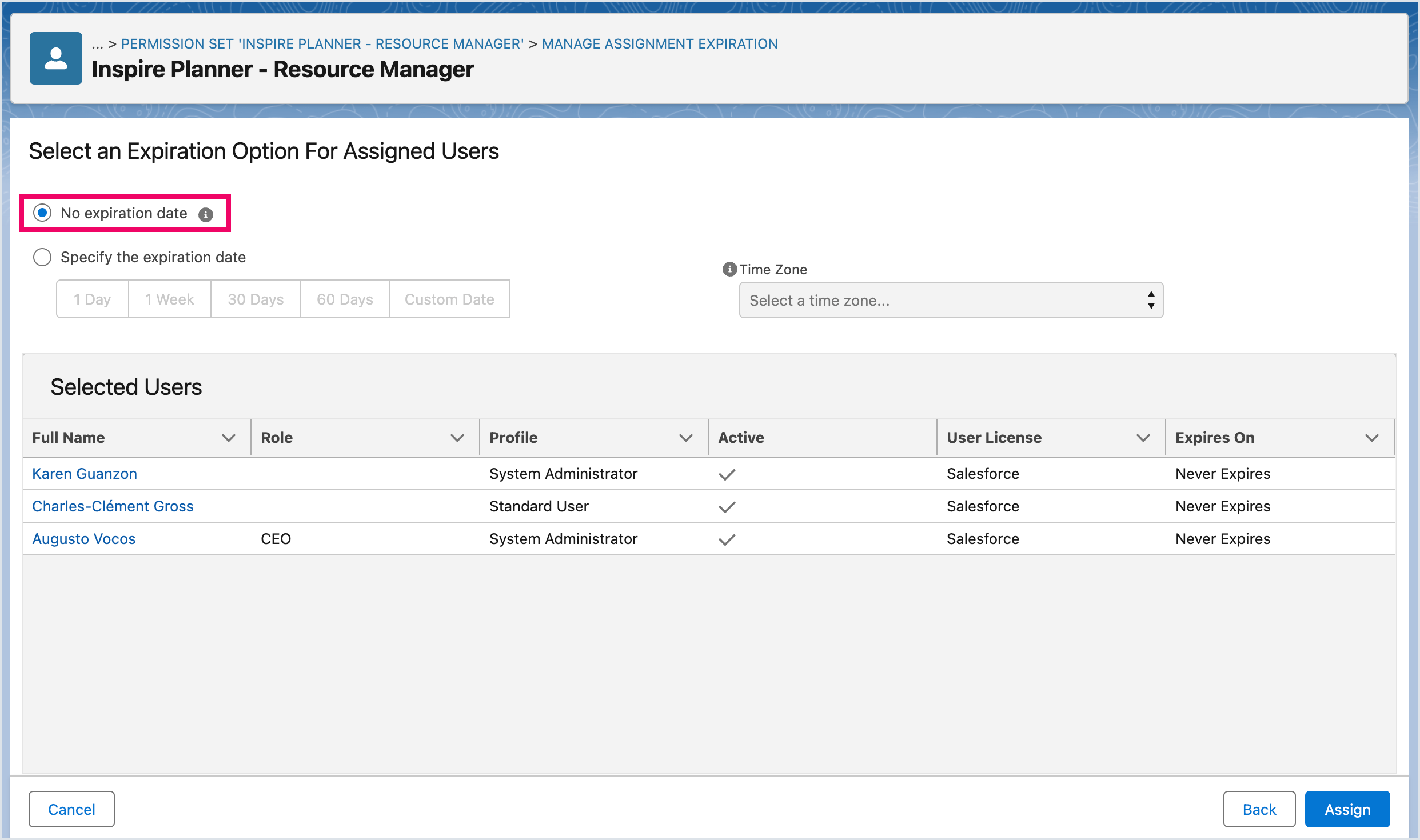
Task: Click the user profile icon in header
Action: [x=55, y=58]
